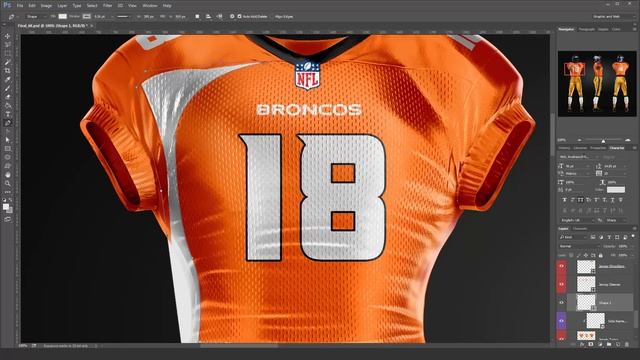The width and height of the screenshot is (640, 360).
Task: Delete layer with the trash icon
Action: (x=627, y=345)
